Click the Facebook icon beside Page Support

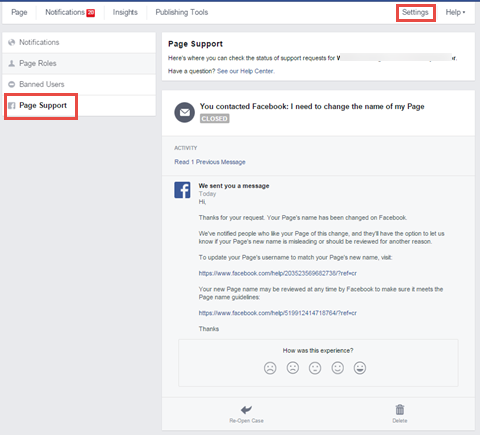point(12,106)
